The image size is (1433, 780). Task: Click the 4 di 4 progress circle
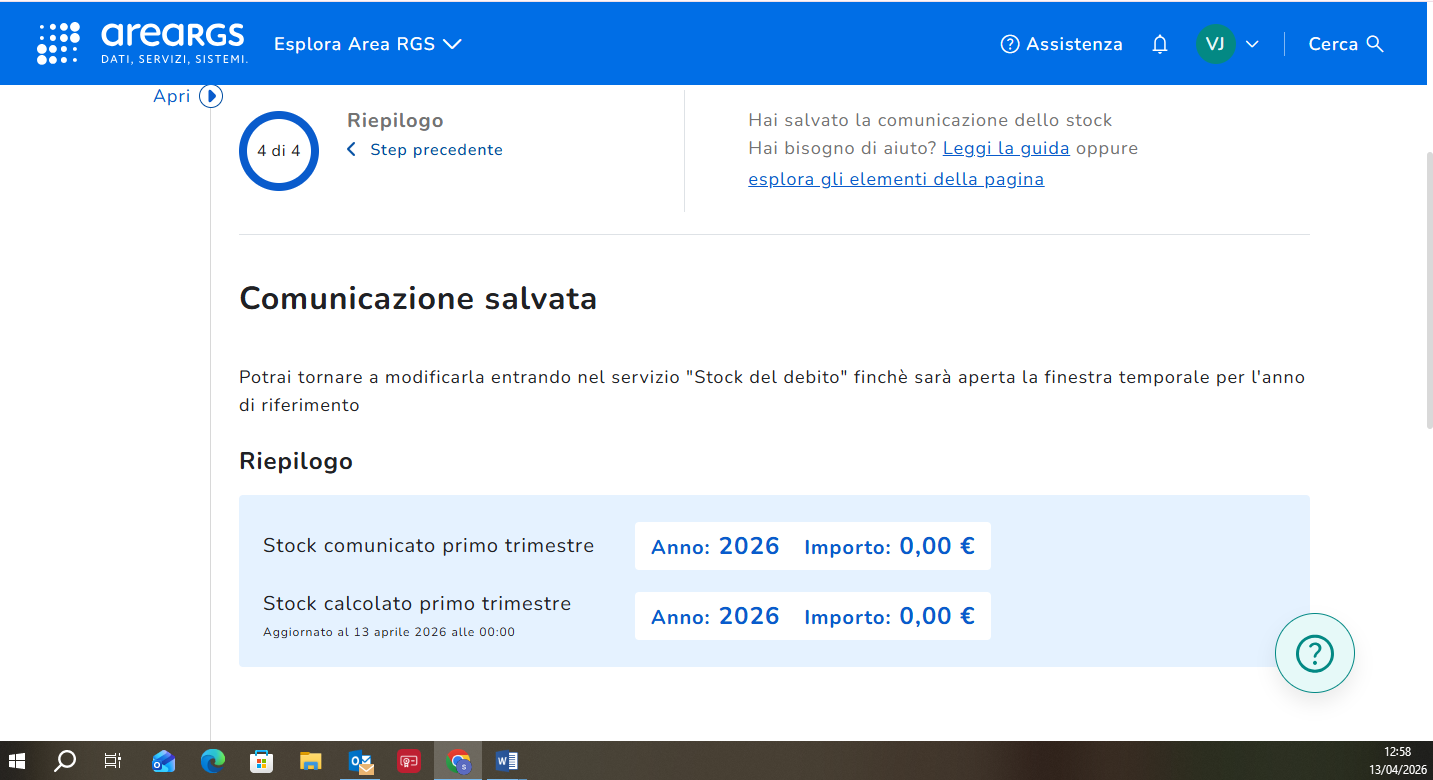[279, 151]
